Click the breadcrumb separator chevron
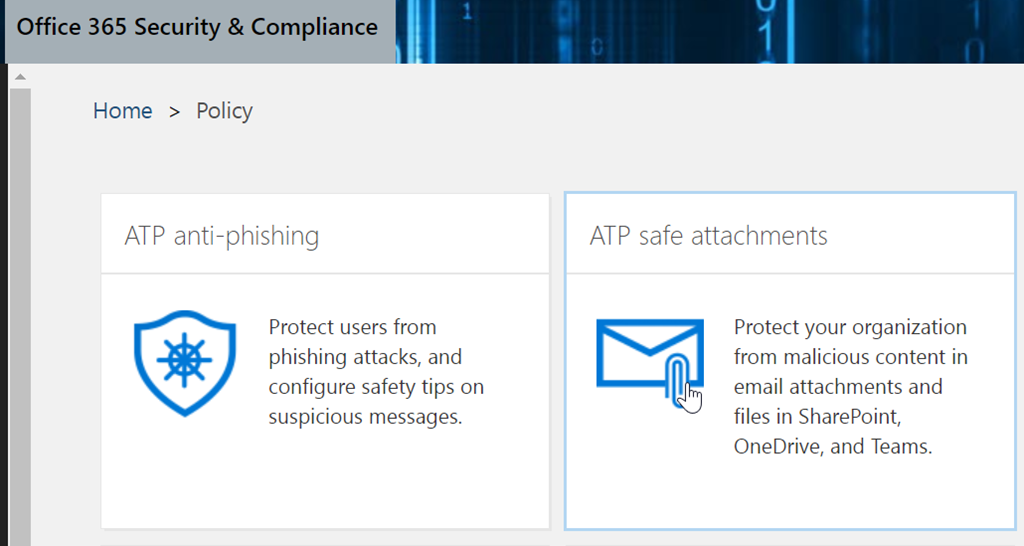The width and height of the screenshot is (1024, 546). (x=174, y=111)
